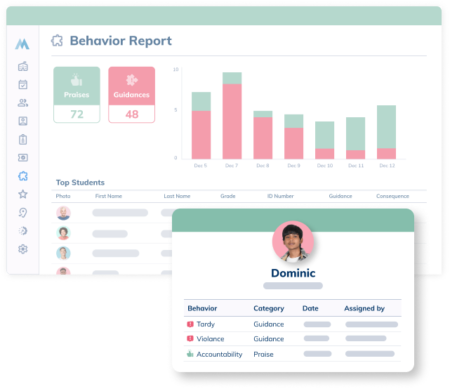Image resolution: width=450 pixels, height=389 pixels.
Task: Open the circular progress sidebar icon
Action: coord(23,231)
